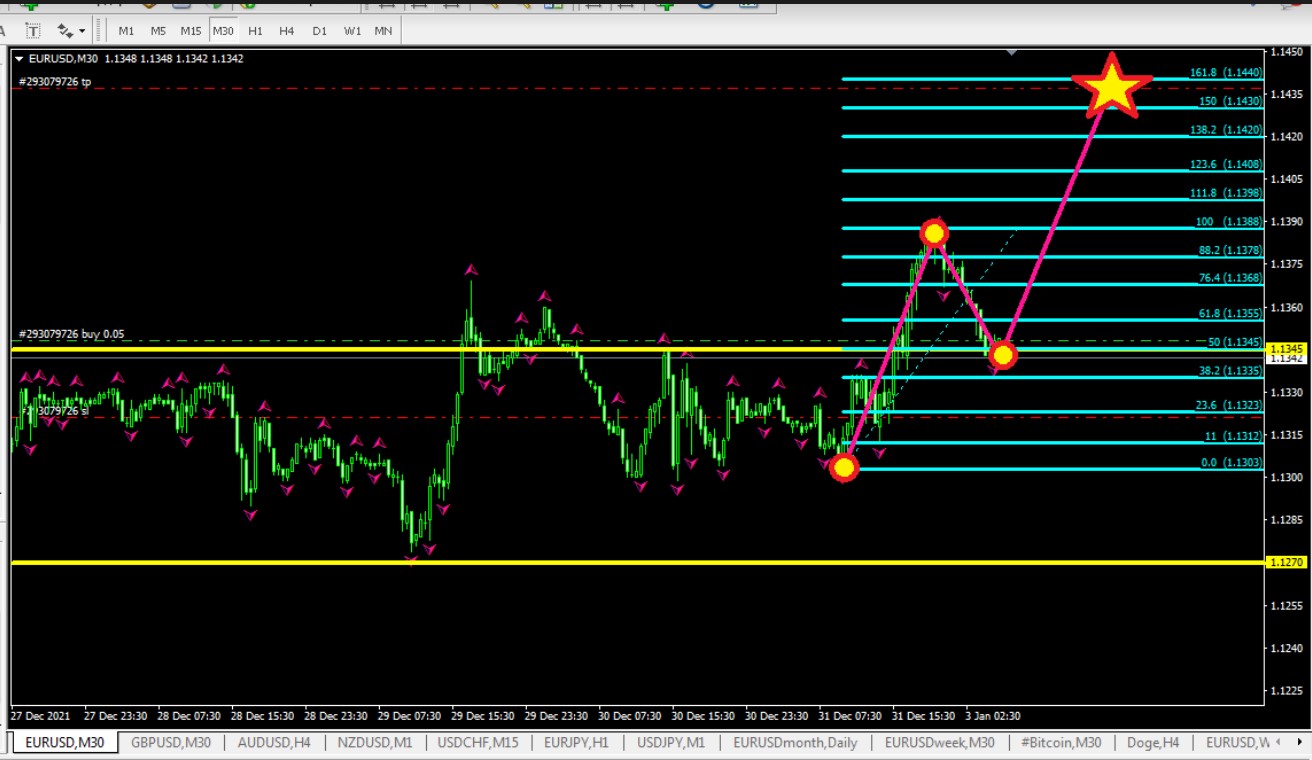Select the text label tool
The height and width of the screenshot is (760, 1312).
[x=33, y=31]
